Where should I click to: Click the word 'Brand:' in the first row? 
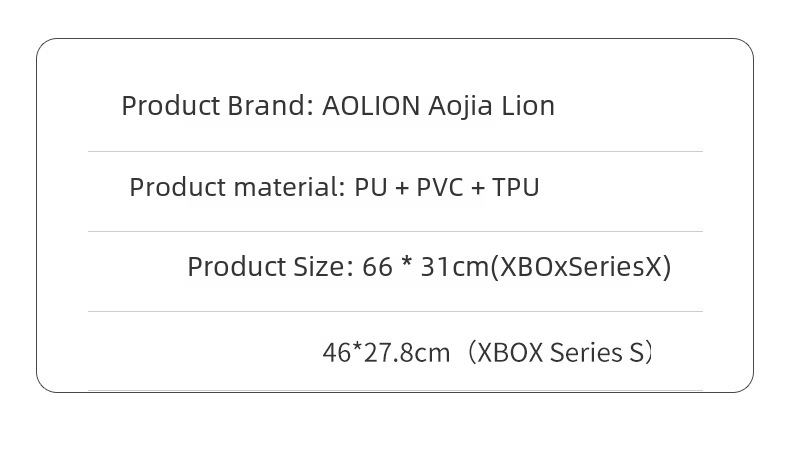[271, 106]
